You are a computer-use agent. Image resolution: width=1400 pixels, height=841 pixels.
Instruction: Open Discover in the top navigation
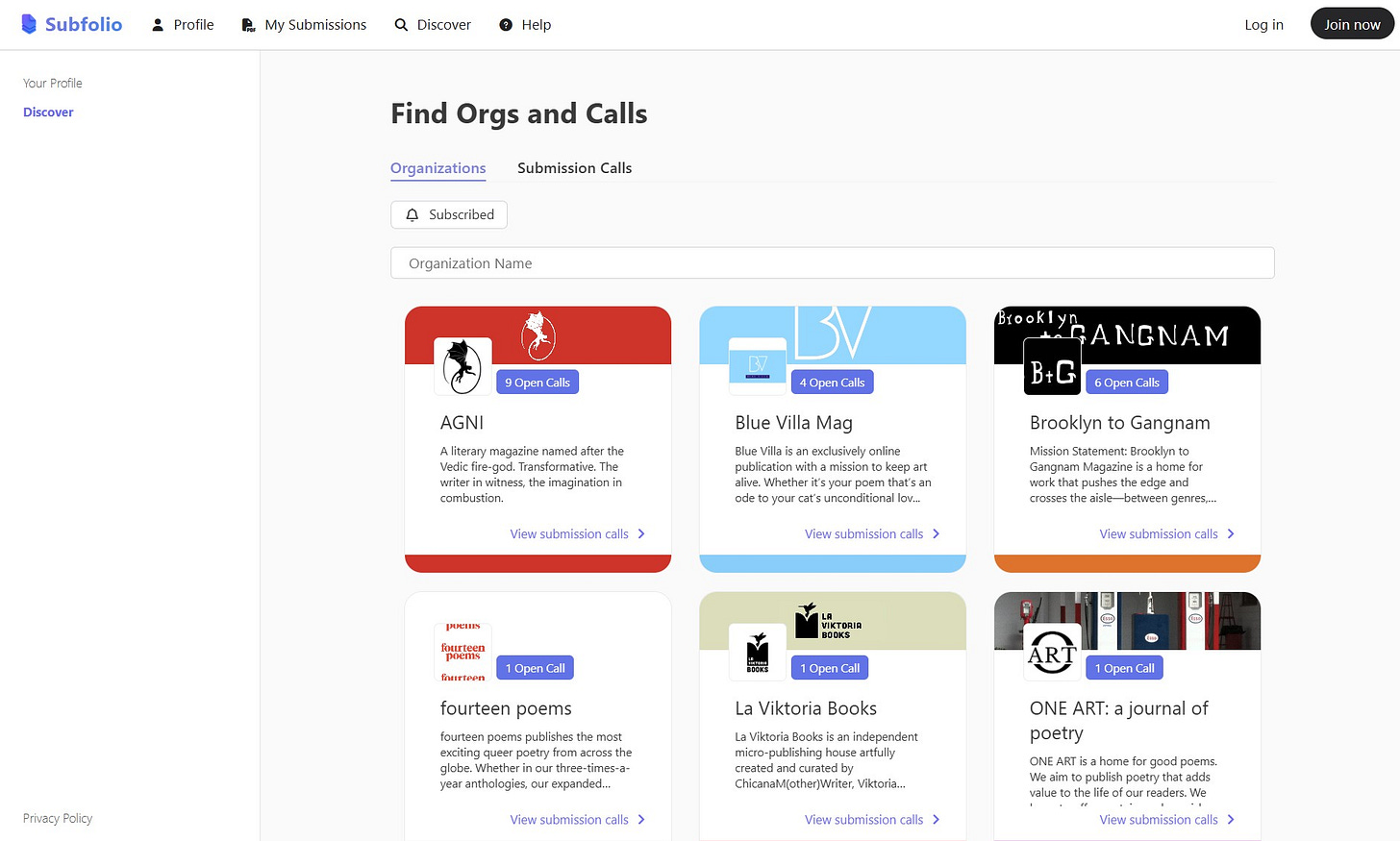coord(433,25)
